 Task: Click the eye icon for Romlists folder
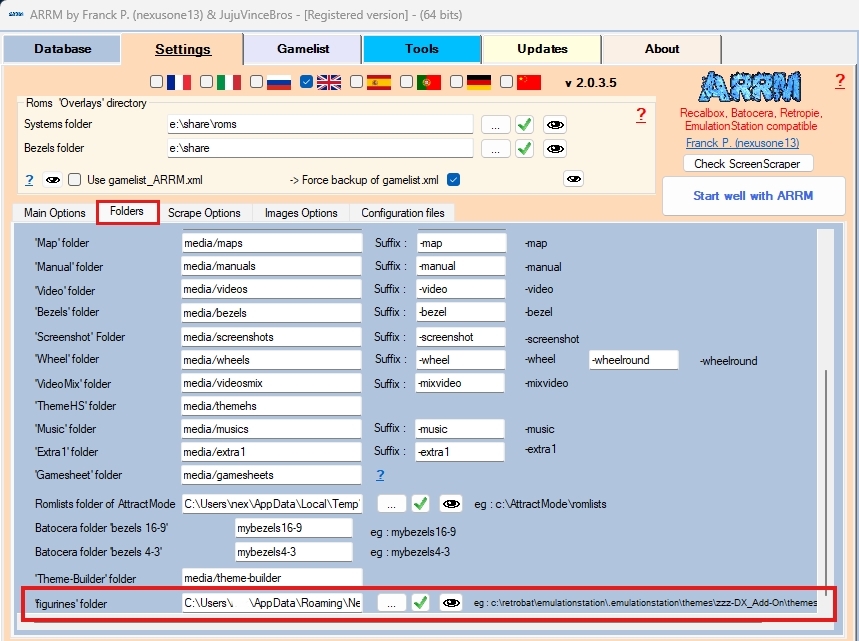click(x=451, y=503)
